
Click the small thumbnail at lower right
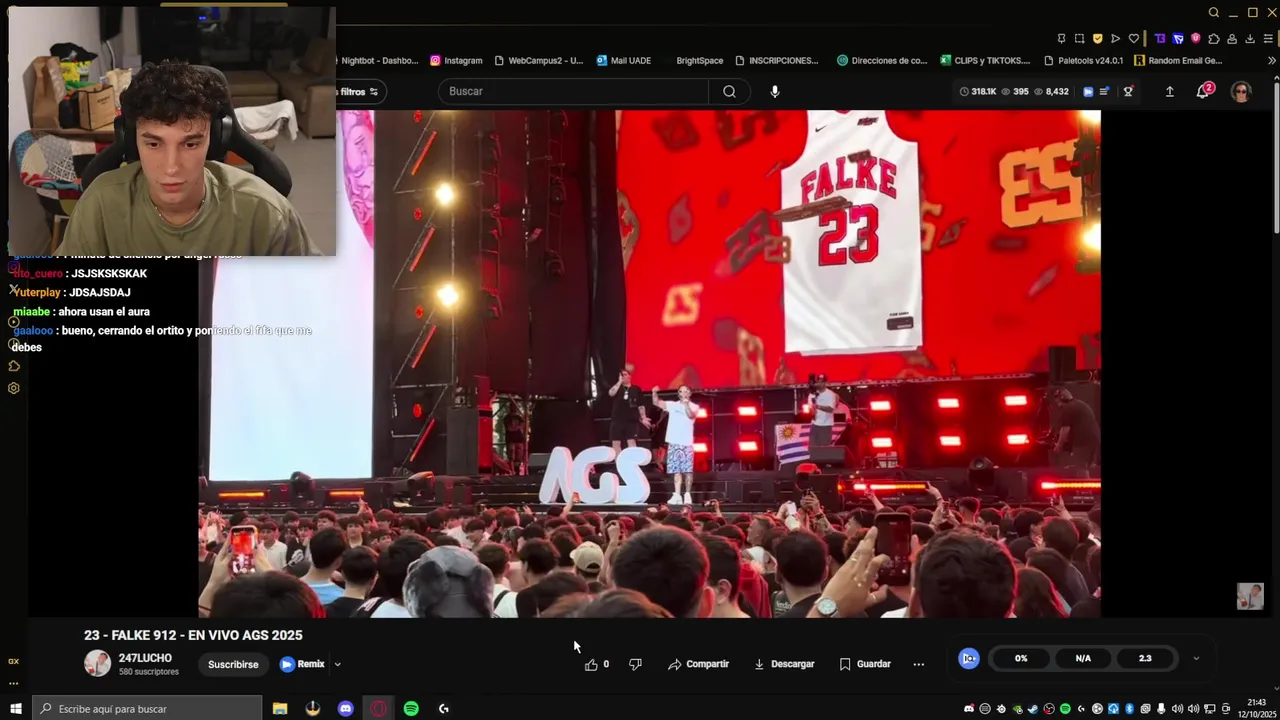click(1250, 596)
